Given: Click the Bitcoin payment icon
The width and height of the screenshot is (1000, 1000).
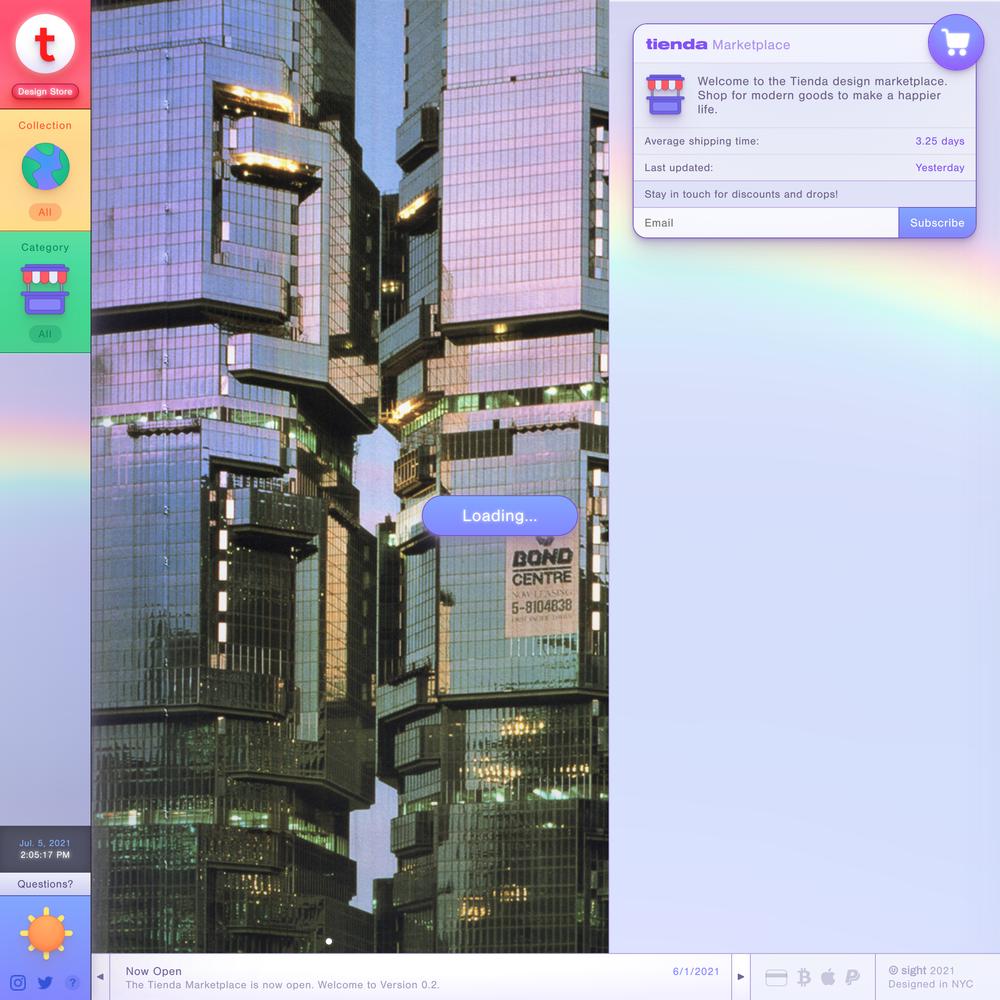Looking at the screenshot, I should (x=804, y=977).
